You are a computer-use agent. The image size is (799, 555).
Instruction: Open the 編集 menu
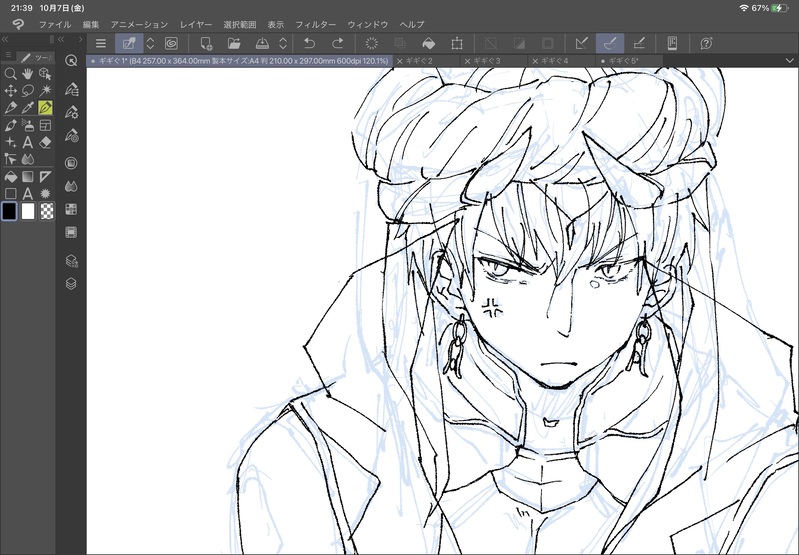tap(91, 24)
